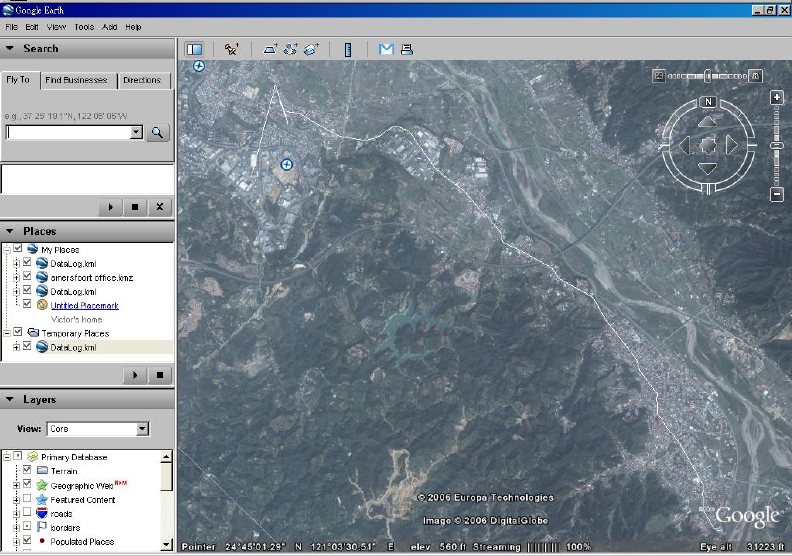The image size is (792, 556).
Task: Open the Layers View dropdown
Action: [142, 429]
